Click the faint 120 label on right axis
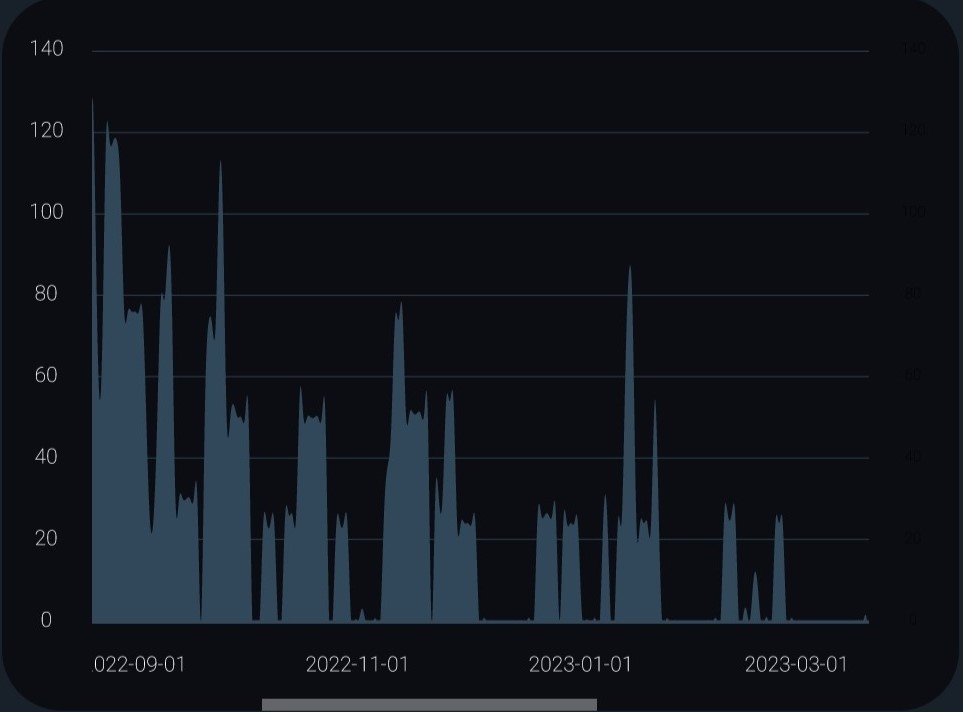The height and width of the screenshot is (712, 963). tap(913, 131)
